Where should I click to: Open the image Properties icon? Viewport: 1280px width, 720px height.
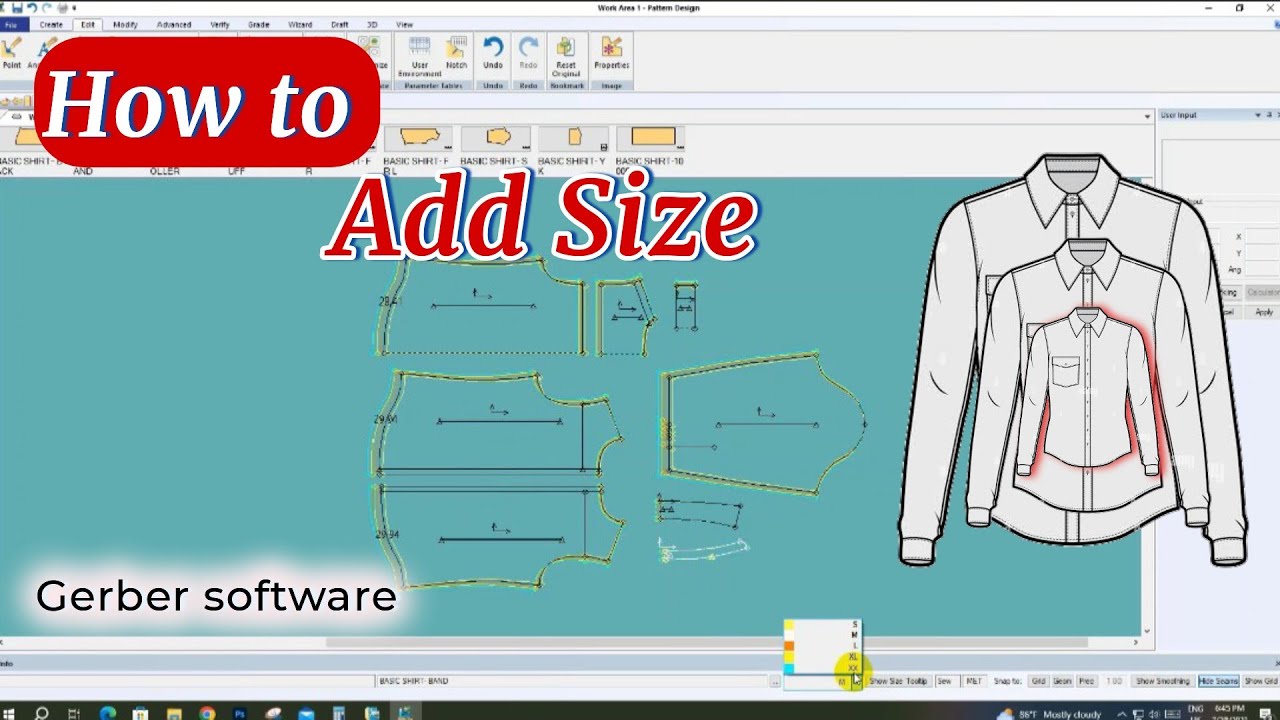point(611,52)
